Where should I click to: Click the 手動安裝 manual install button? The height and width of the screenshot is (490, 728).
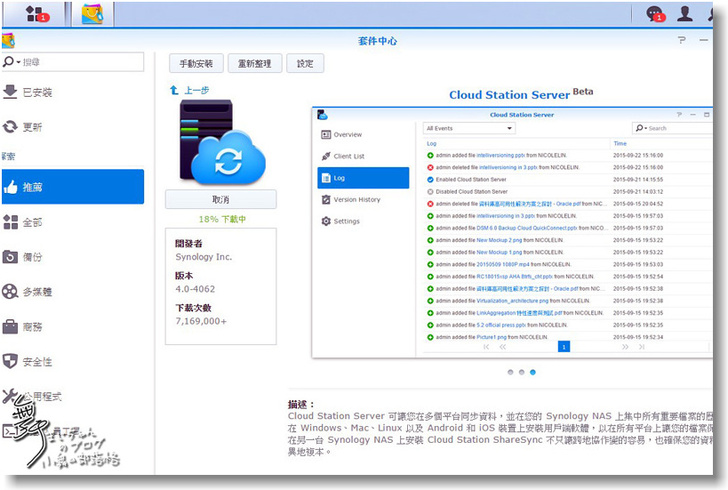(196, 63)
